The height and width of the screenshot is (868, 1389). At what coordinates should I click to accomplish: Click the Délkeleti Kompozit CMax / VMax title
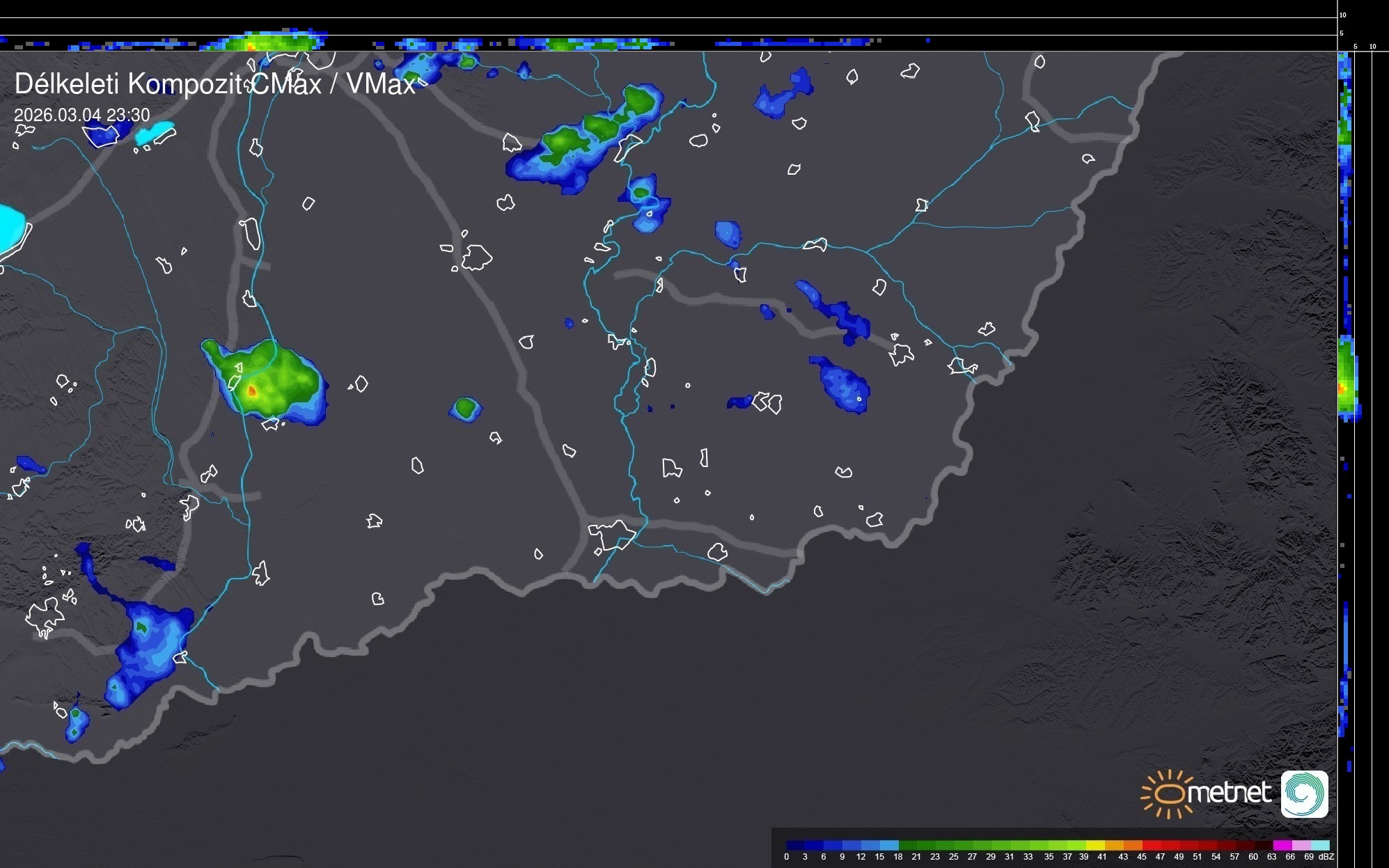(x=214, y=84)
